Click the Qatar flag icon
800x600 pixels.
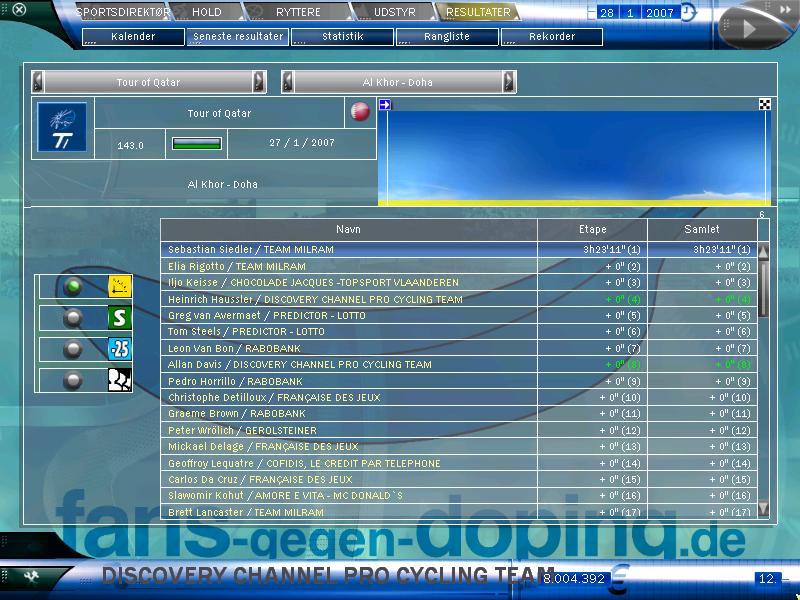tap(361, 112)
